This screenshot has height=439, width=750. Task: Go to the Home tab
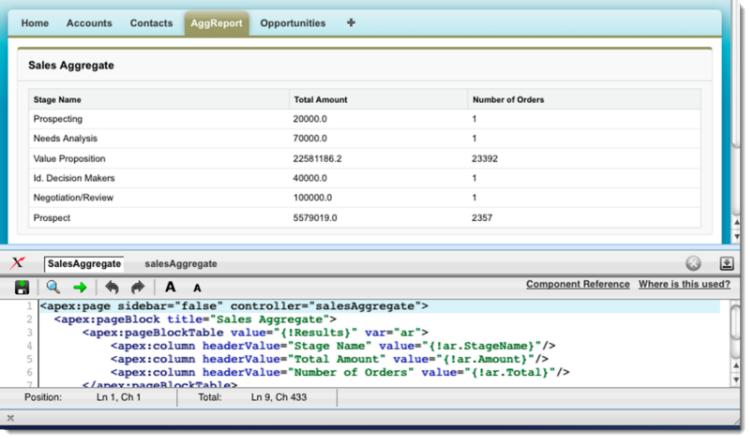tap(36, 23)
